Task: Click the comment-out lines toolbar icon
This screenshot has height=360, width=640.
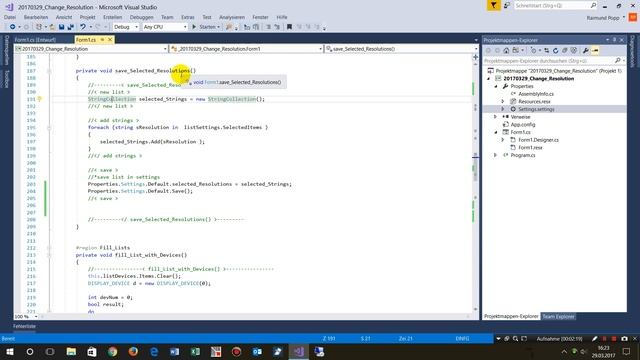Action: pyautogui.click(x=268, y=27)
